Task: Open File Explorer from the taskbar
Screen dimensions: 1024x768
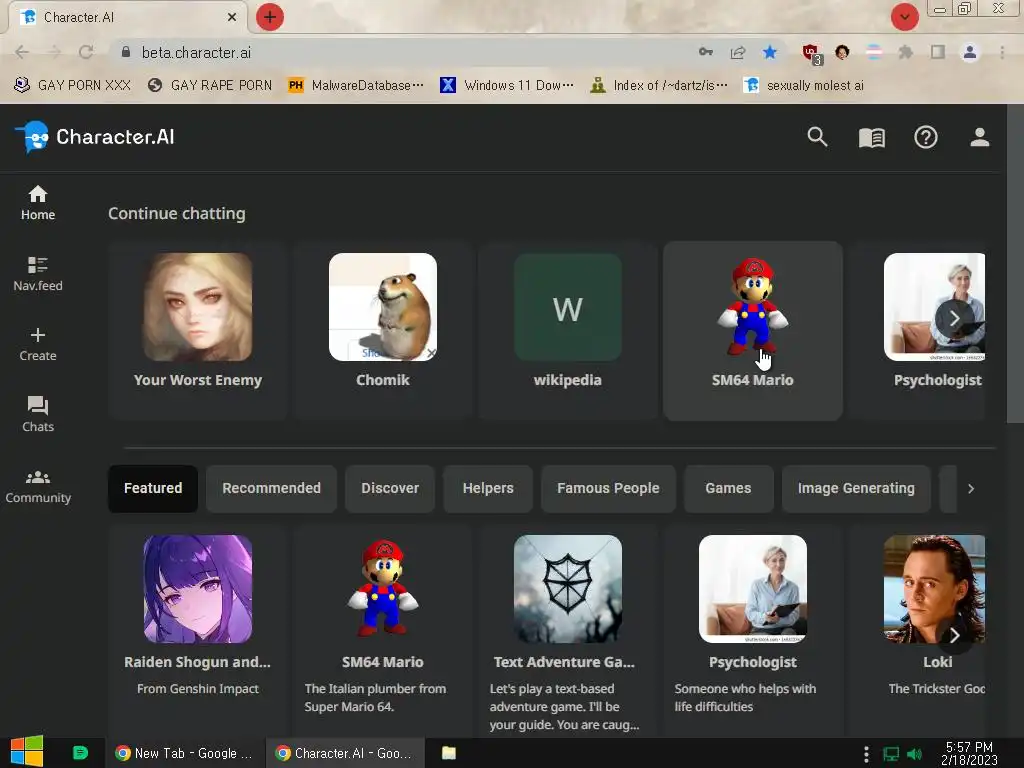Action: [x=449, y=753]
